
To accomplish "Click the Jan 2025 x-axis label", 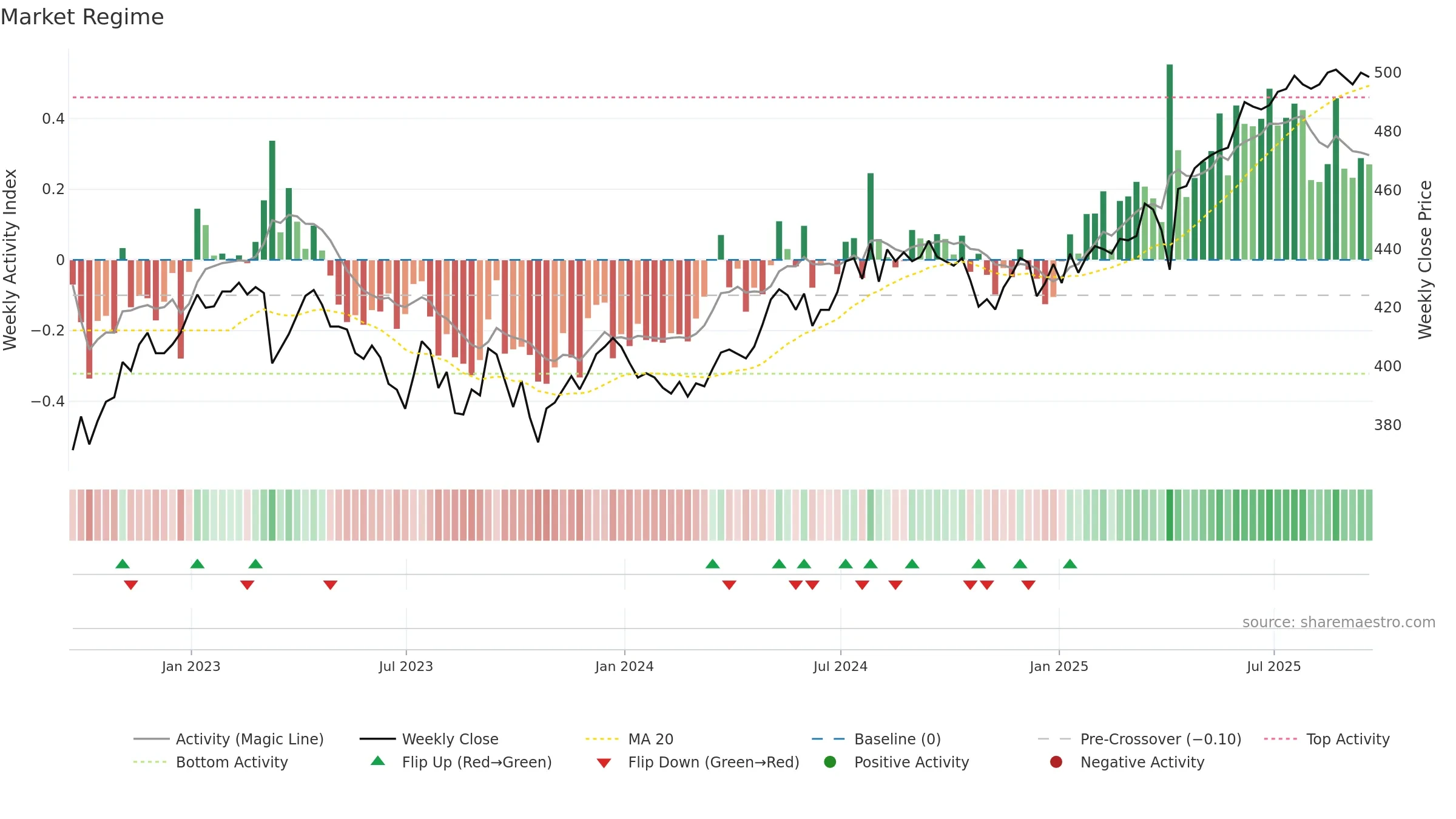I will 1059,666.
